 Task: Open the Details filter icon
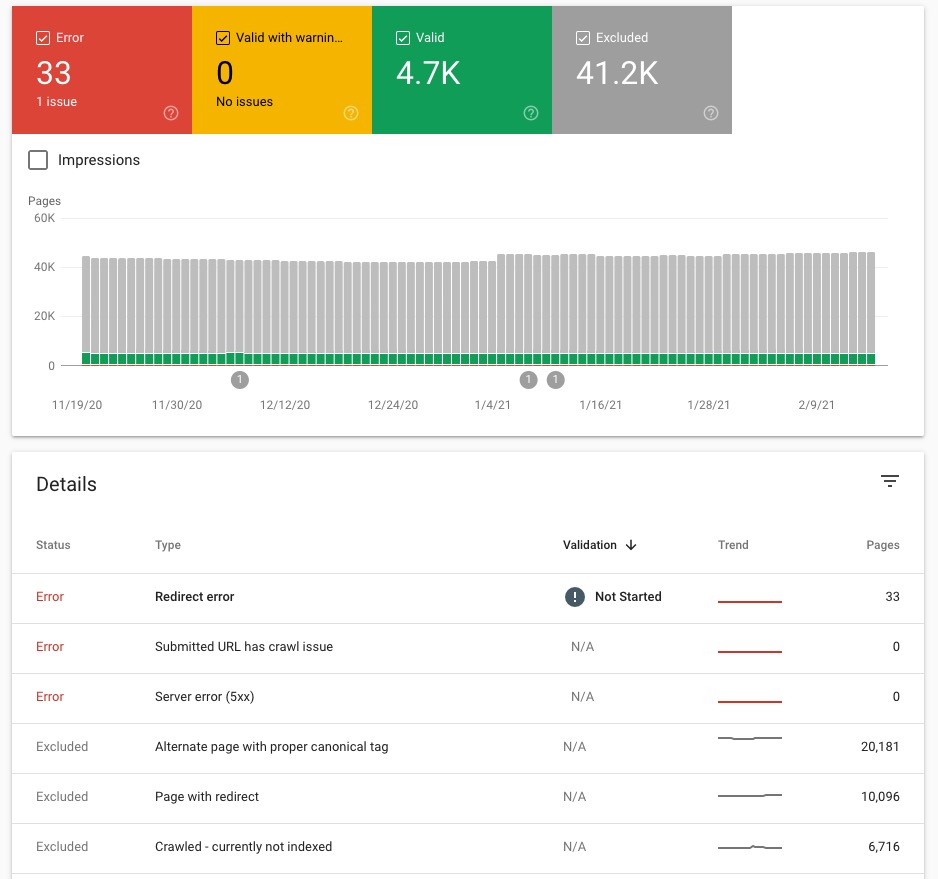pos(890,481)
